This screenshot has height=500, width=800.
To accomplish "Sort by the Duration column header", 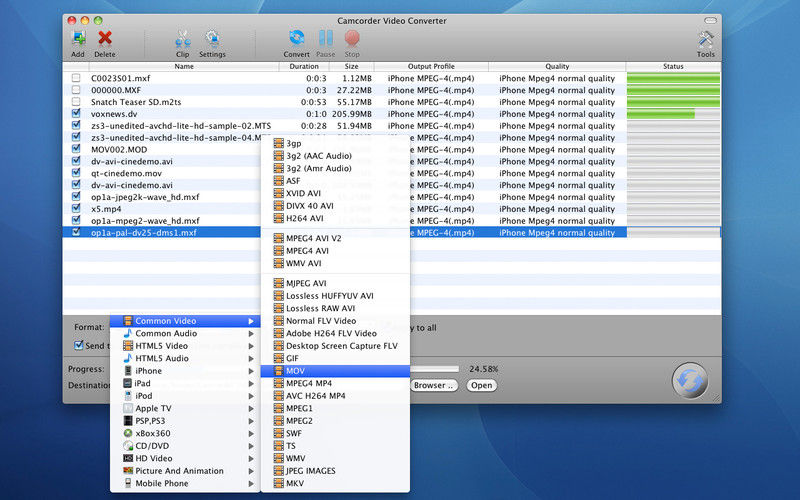I will click(x=304, y=66).
